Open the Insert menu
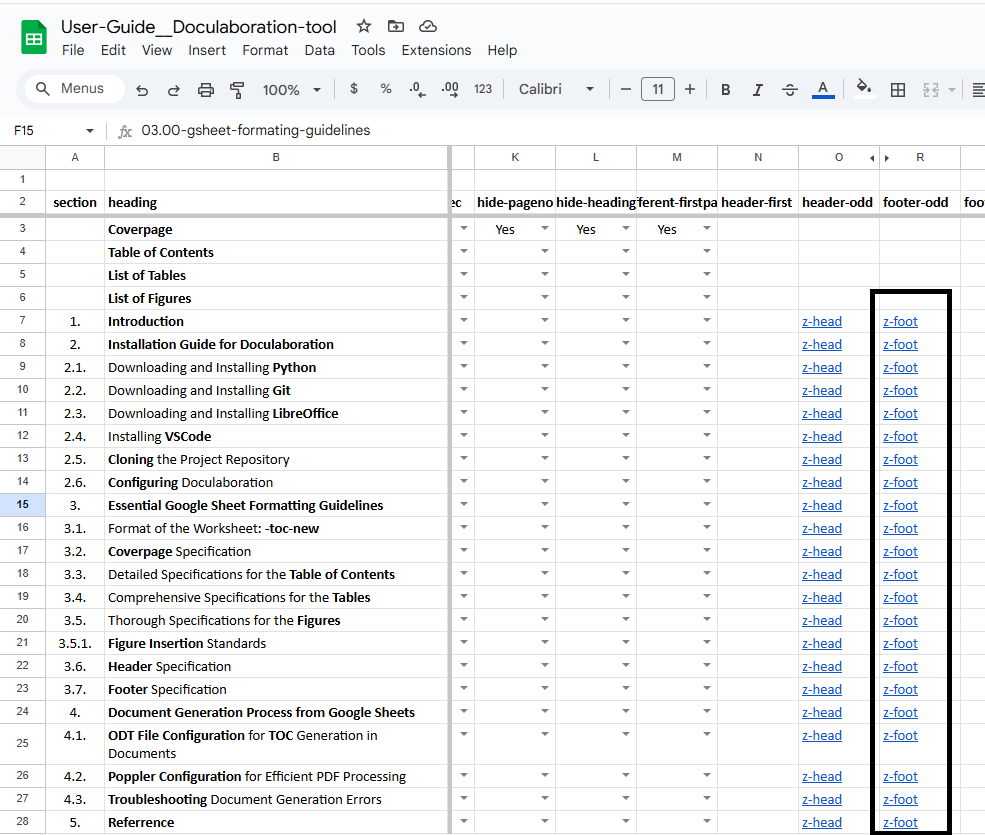The image size is (985, 835). [x=207, y=50]
